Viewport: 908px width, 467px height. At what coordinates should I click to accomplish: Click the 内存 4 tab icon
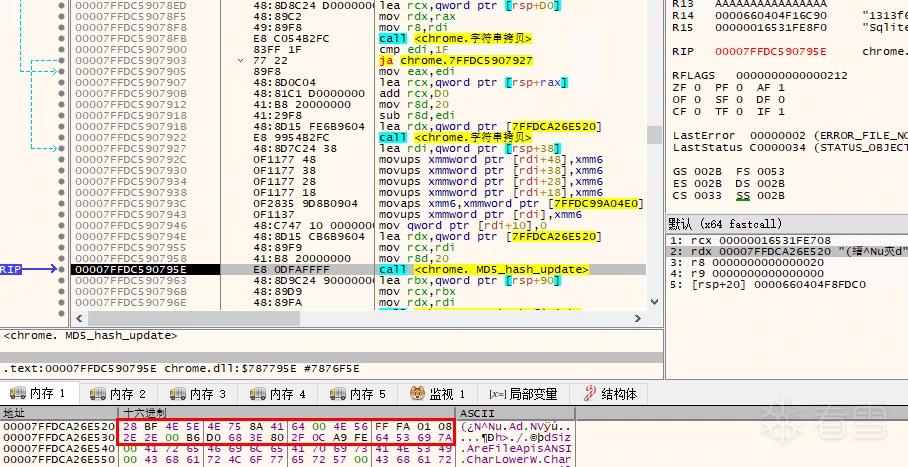258,394
